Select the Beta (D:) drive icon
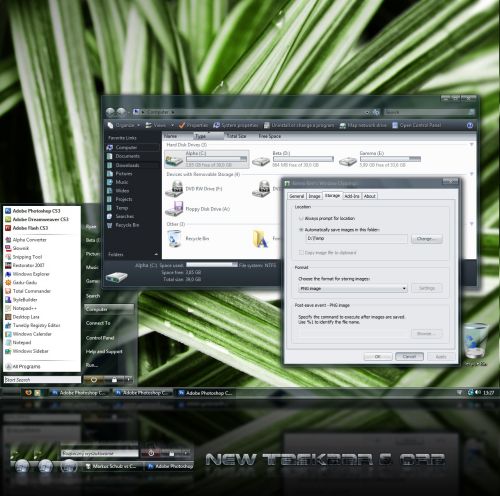 261,161
